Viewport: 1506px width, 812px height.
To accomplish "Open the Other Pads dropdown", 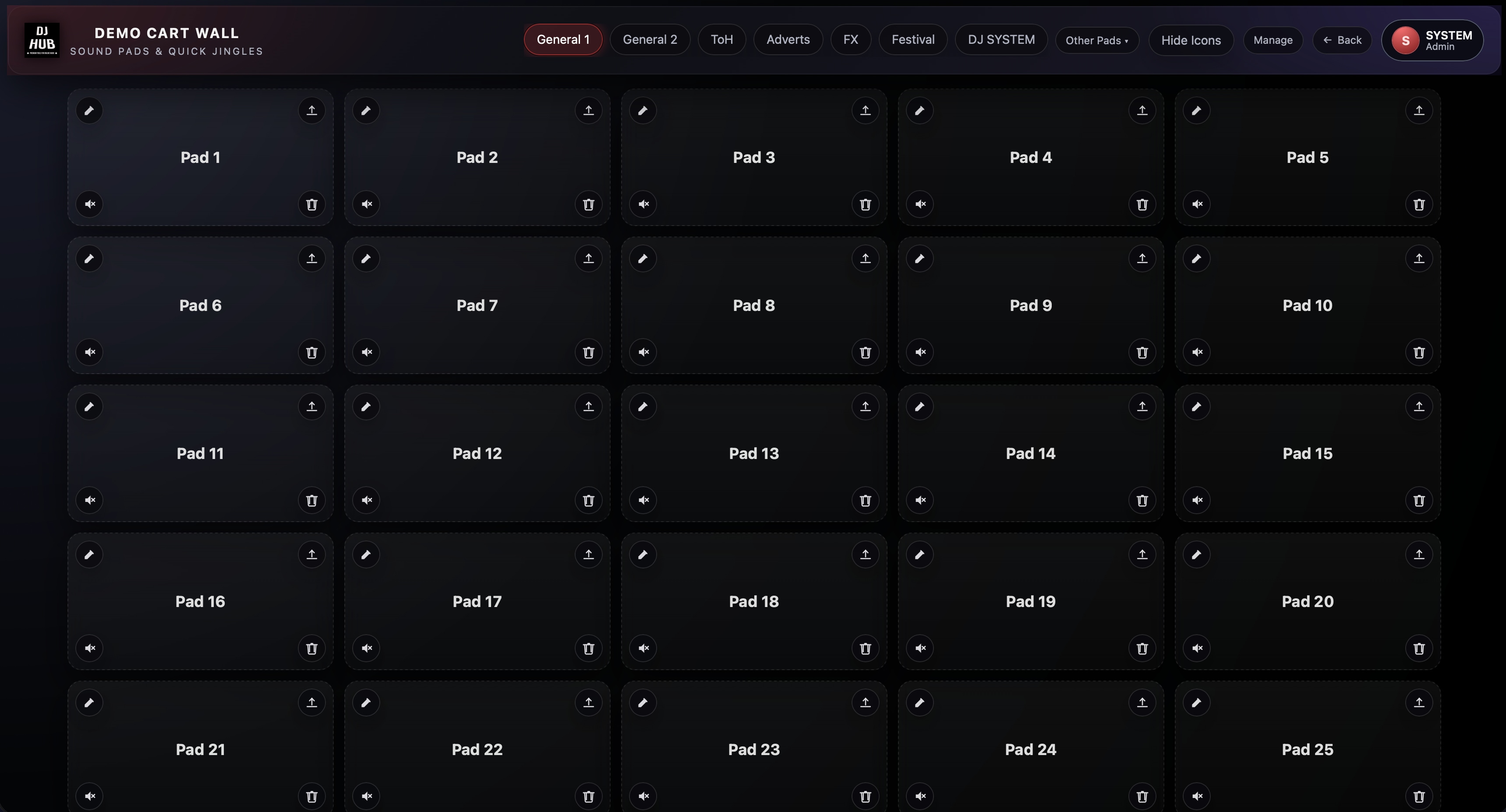I will point(1097,40).
